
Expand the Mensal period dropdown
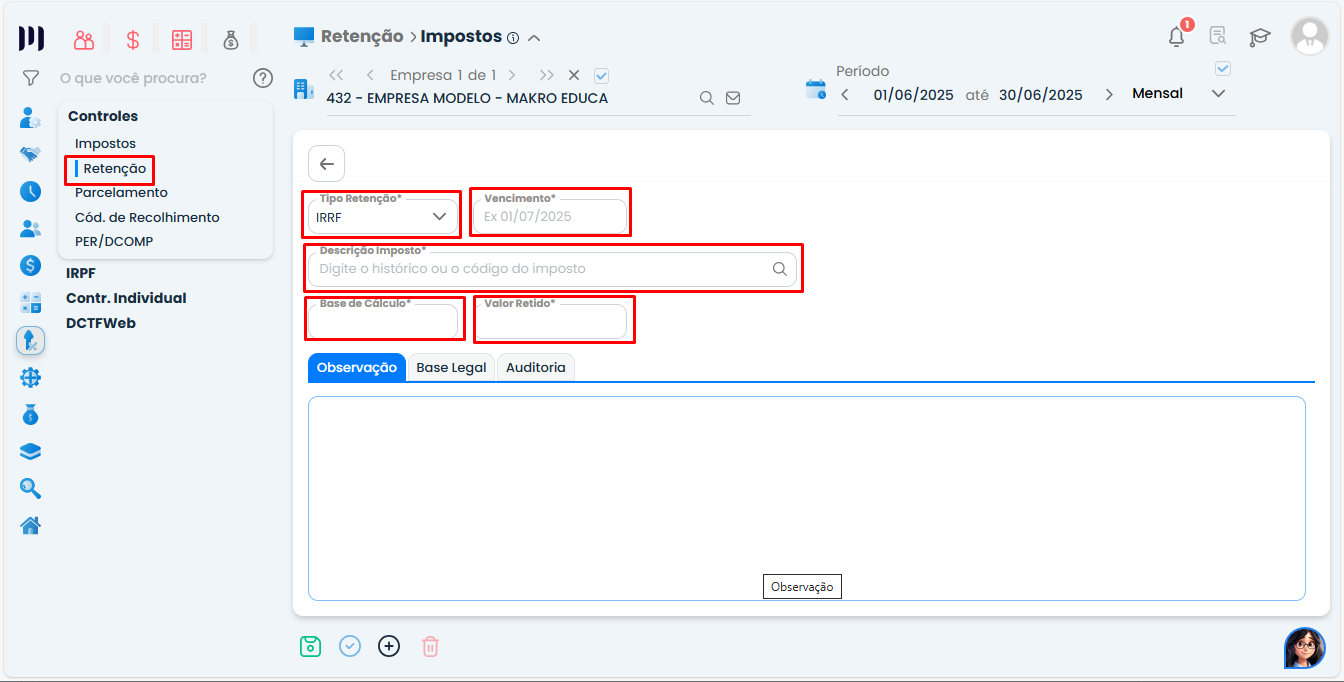(x=1218, y=93)
